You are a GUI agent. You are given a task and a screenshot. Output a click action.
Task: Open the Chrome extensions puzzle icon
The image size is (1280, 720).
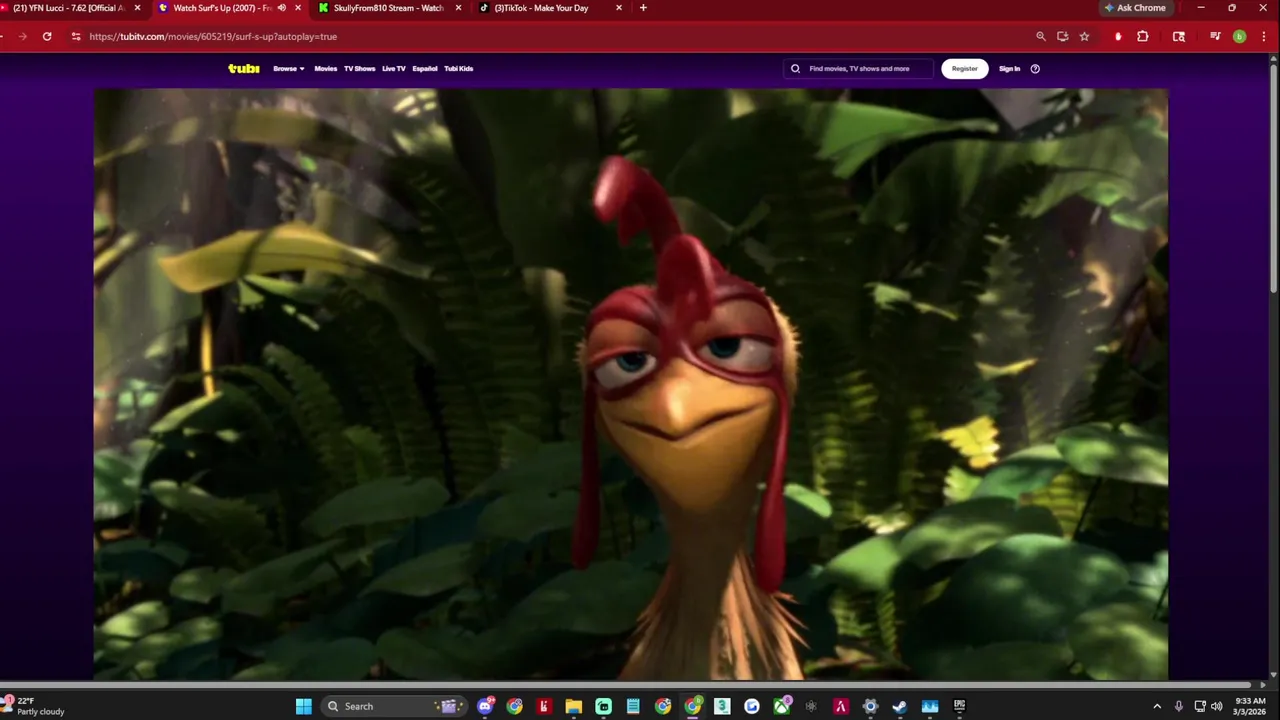point(1143,36)
